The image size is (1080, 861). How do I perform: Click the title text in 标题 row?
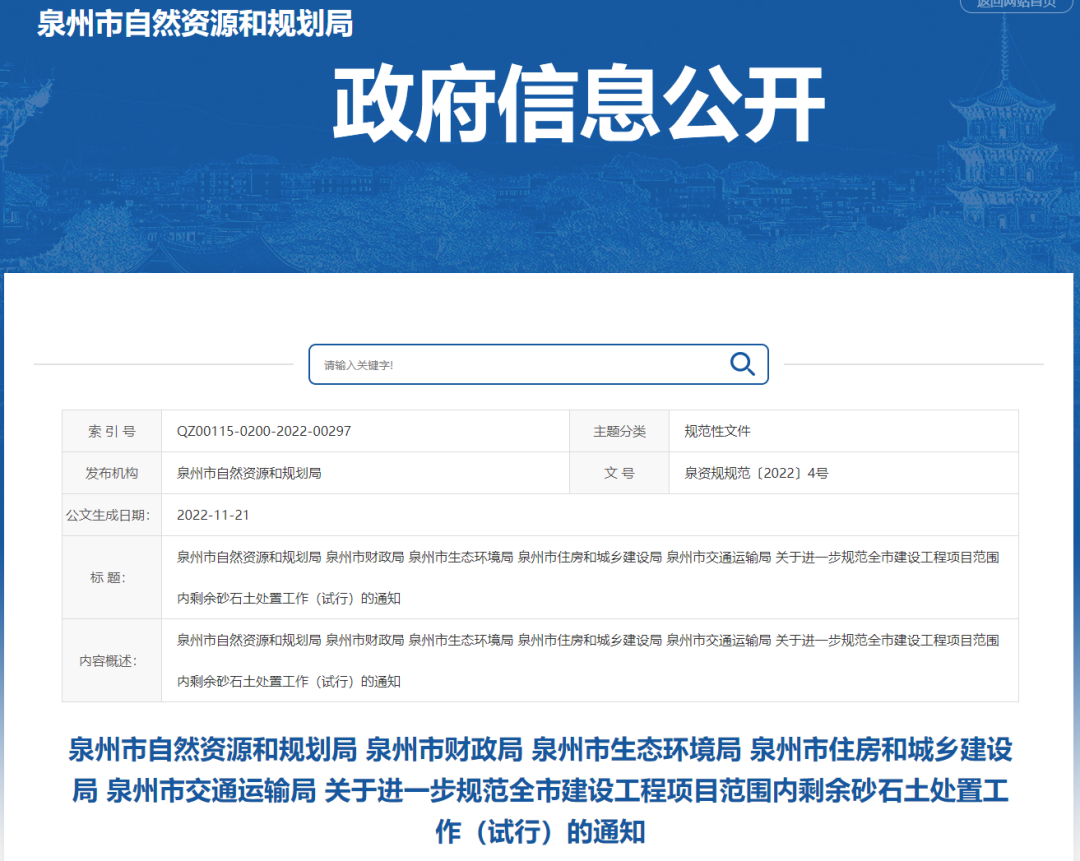coord(587,558)
